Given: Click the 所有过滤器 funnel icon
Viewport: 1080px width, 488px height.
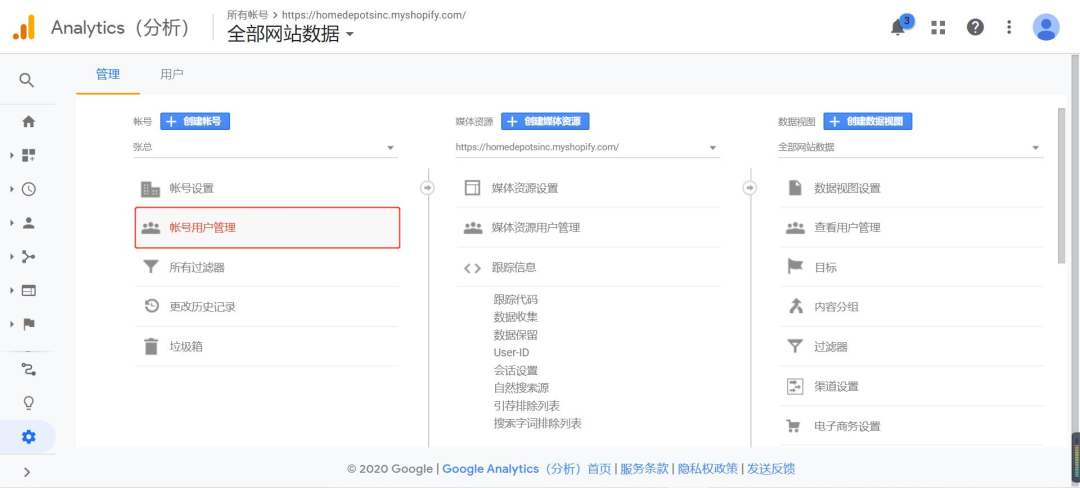Looking at the screenshot, I should click(150, 267).
